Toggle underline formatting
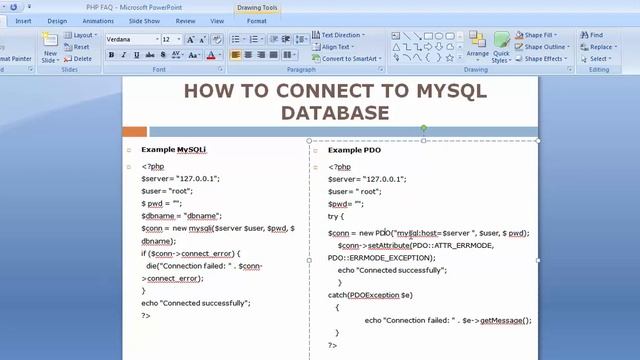Image resolution: width=640 pixels, height=360 pixels. pos(136,55)
